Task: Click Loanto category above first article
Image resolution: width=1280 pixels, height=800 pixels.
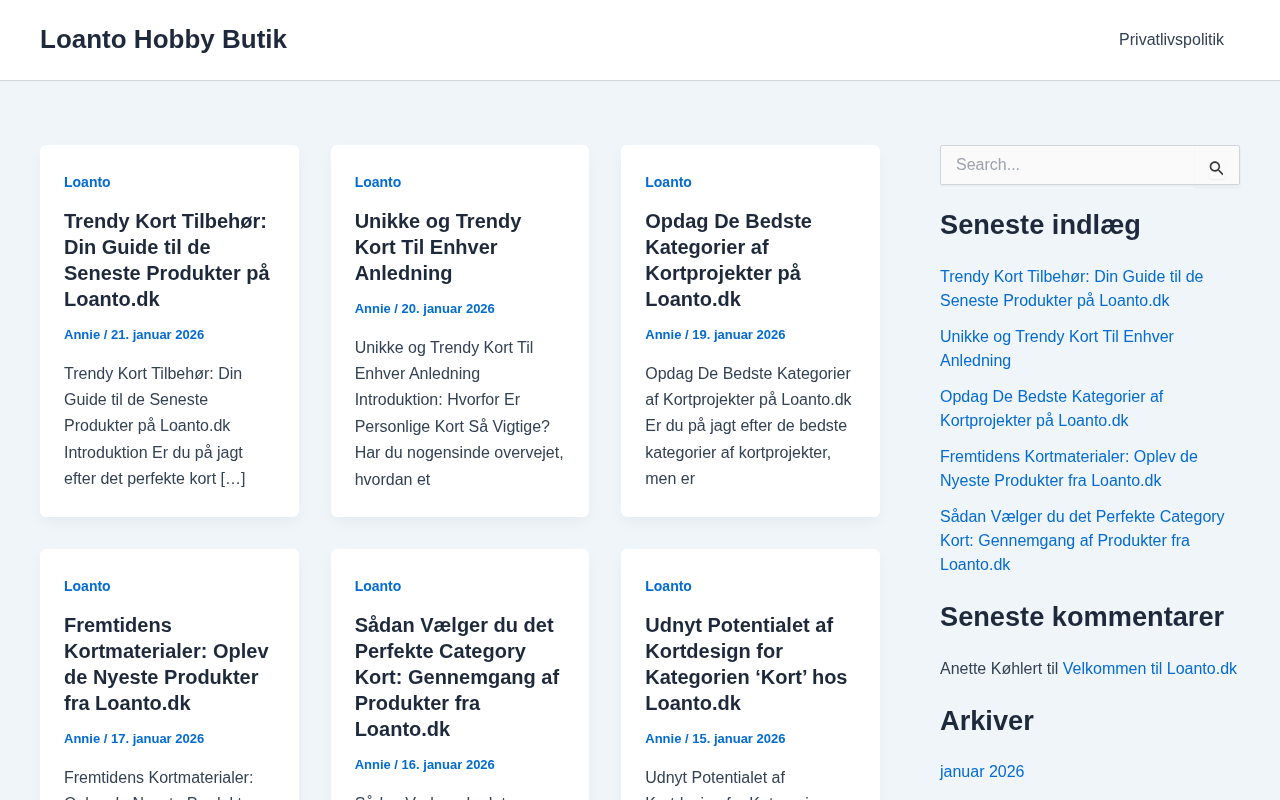Action: pyautogui.click(x=87, y=182)
